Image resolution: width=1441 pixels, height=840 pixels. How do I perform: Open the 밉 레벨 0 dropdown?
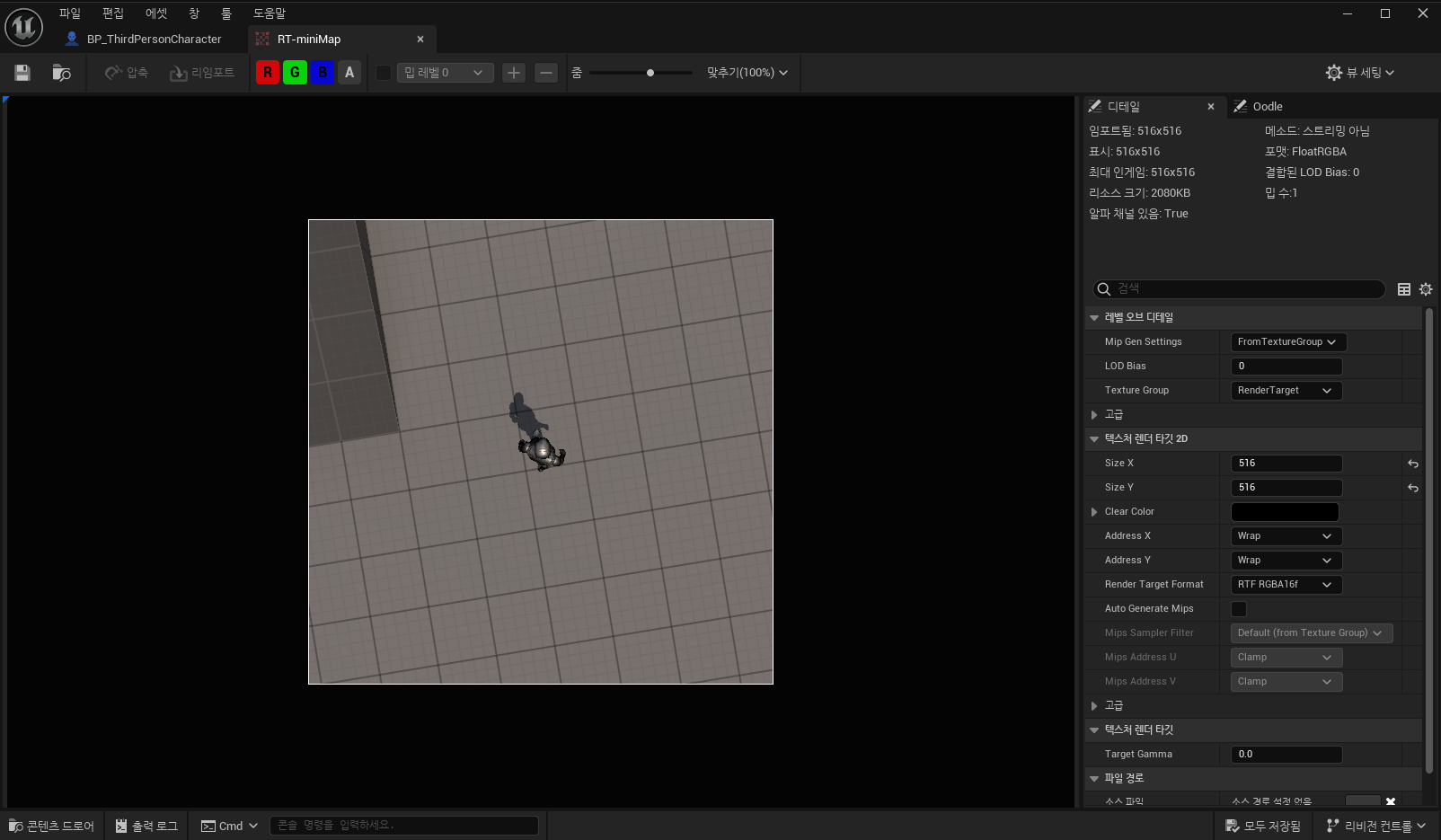[x=445, y=73]
